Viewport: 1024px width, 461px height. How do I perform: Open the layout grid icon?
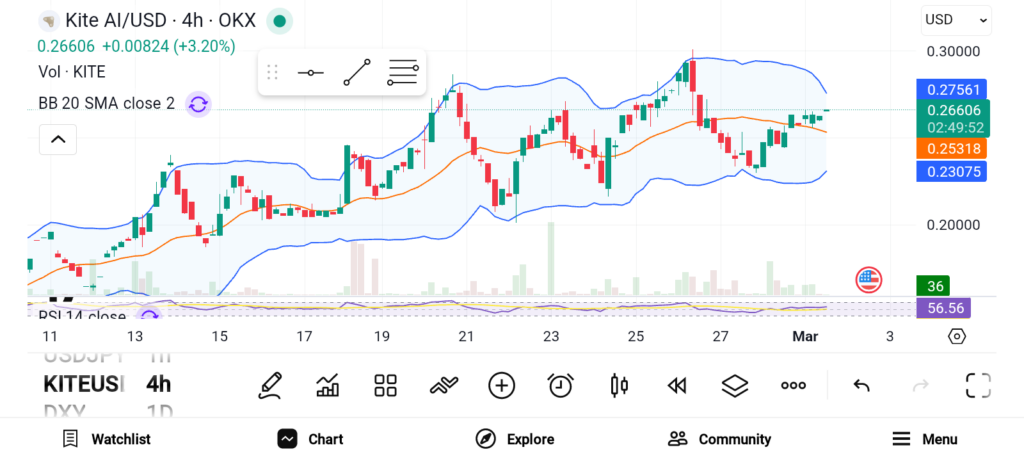385,385
